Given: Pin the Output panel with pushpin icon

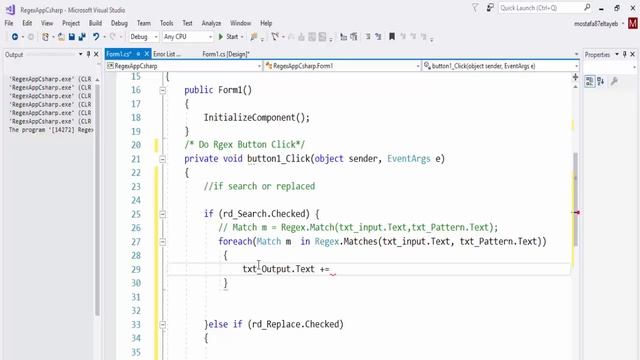Looking at the screenshot, I should (89, 54).
